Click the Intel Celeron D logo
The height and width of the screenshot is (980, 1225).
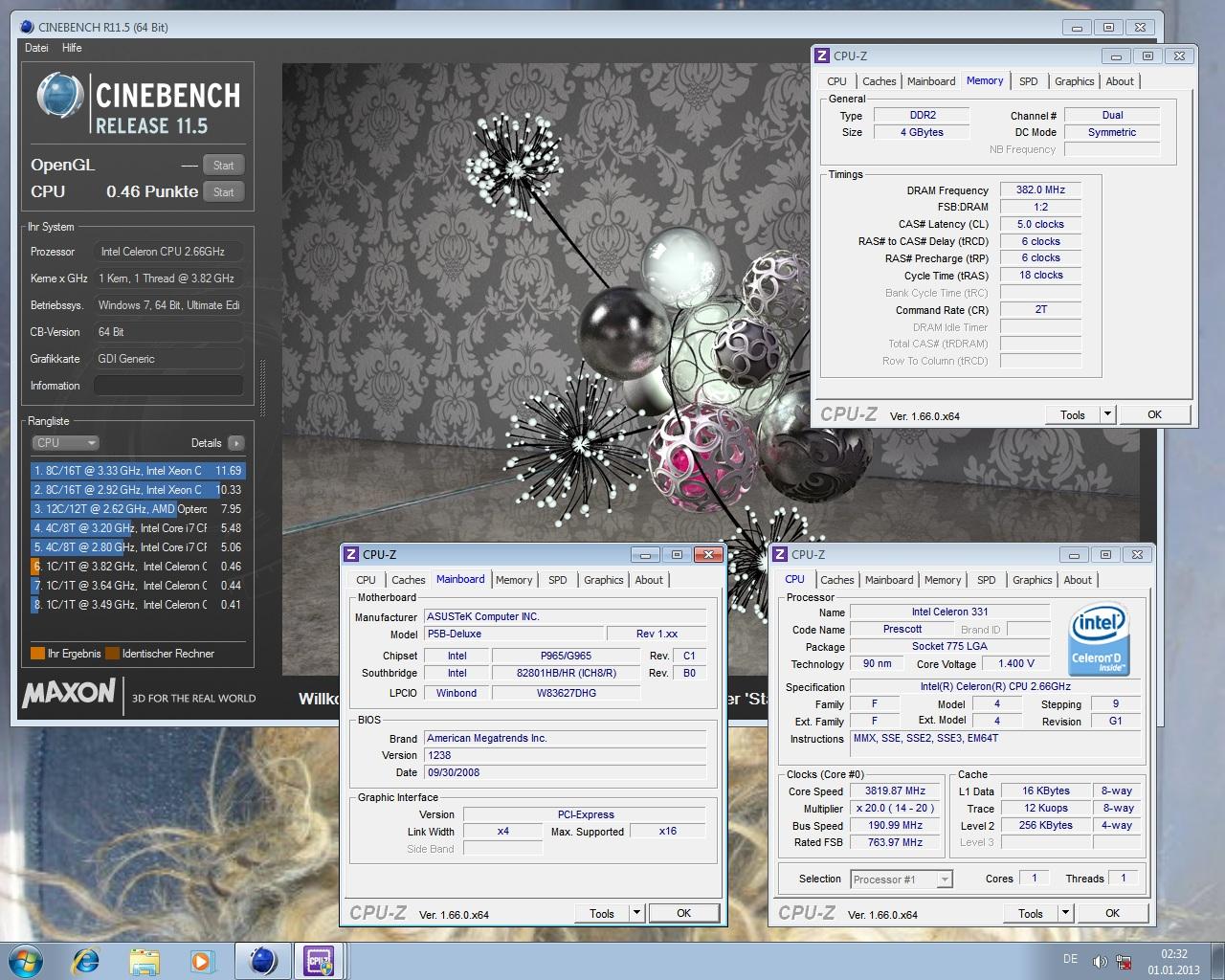1099,639
